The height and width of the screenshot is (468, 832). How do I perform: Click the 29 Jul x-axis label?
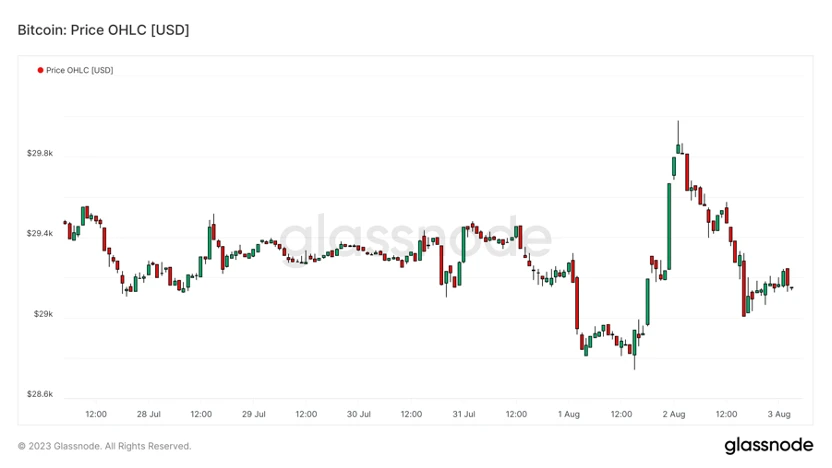pyautogui.click(x=254, y=413)
